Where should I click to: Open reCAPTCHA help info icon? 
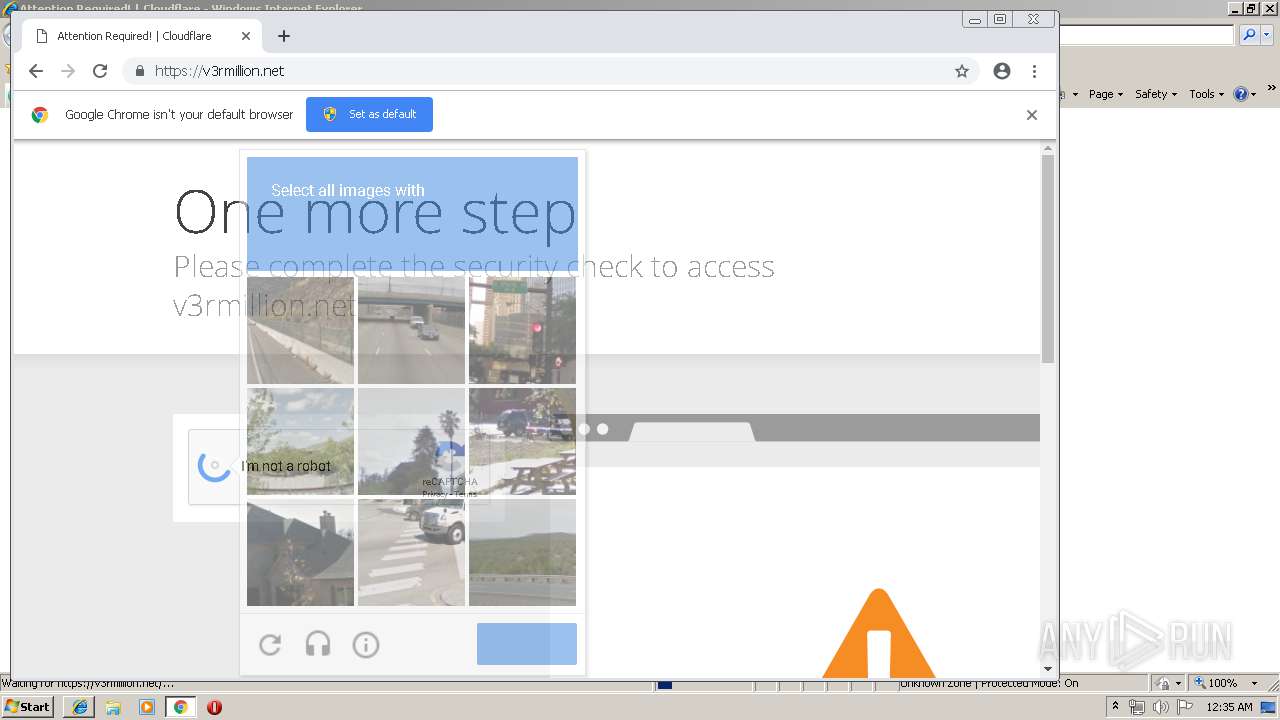click(x=366, y=645)
